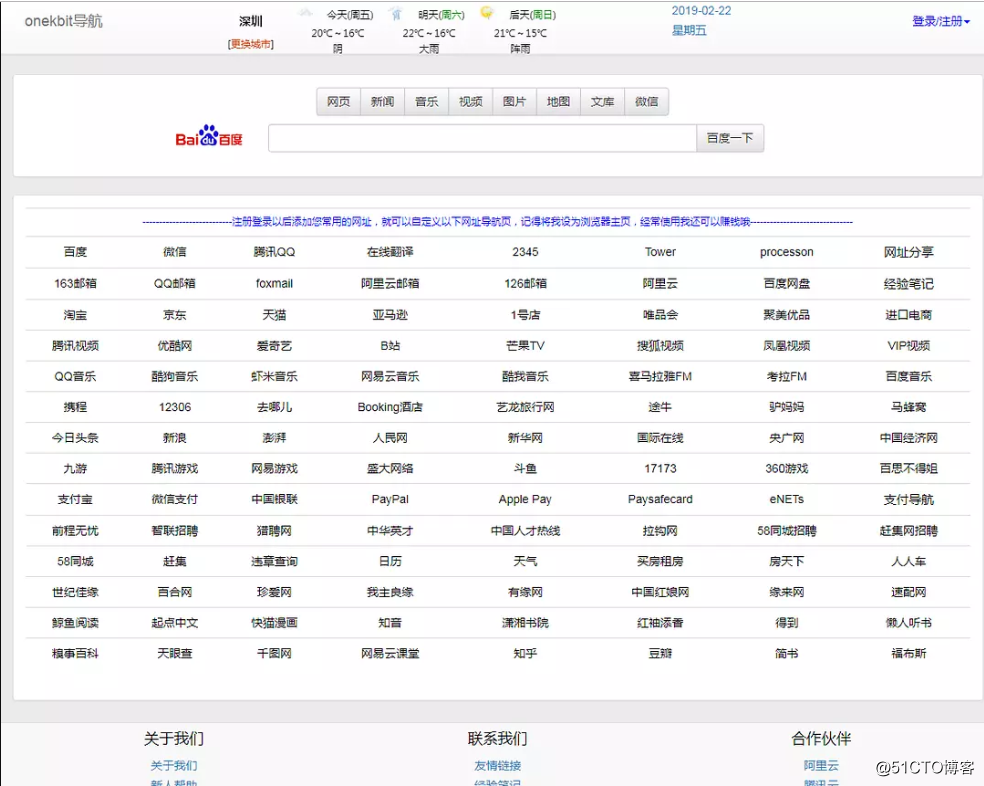Open the PayPal link
This screenshot has height=786, width=984.
390,499
